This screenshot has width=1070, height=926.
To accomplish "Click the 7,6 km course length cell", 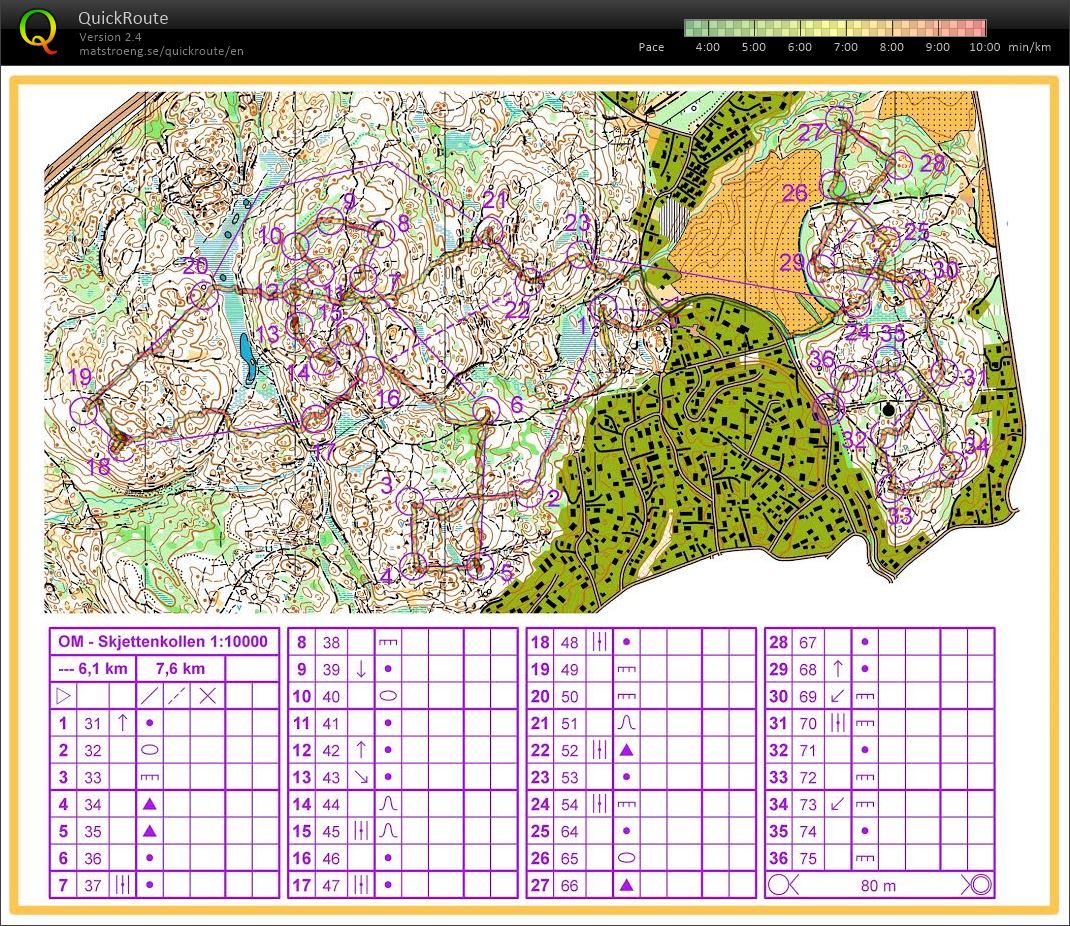I will coord(180,669).
